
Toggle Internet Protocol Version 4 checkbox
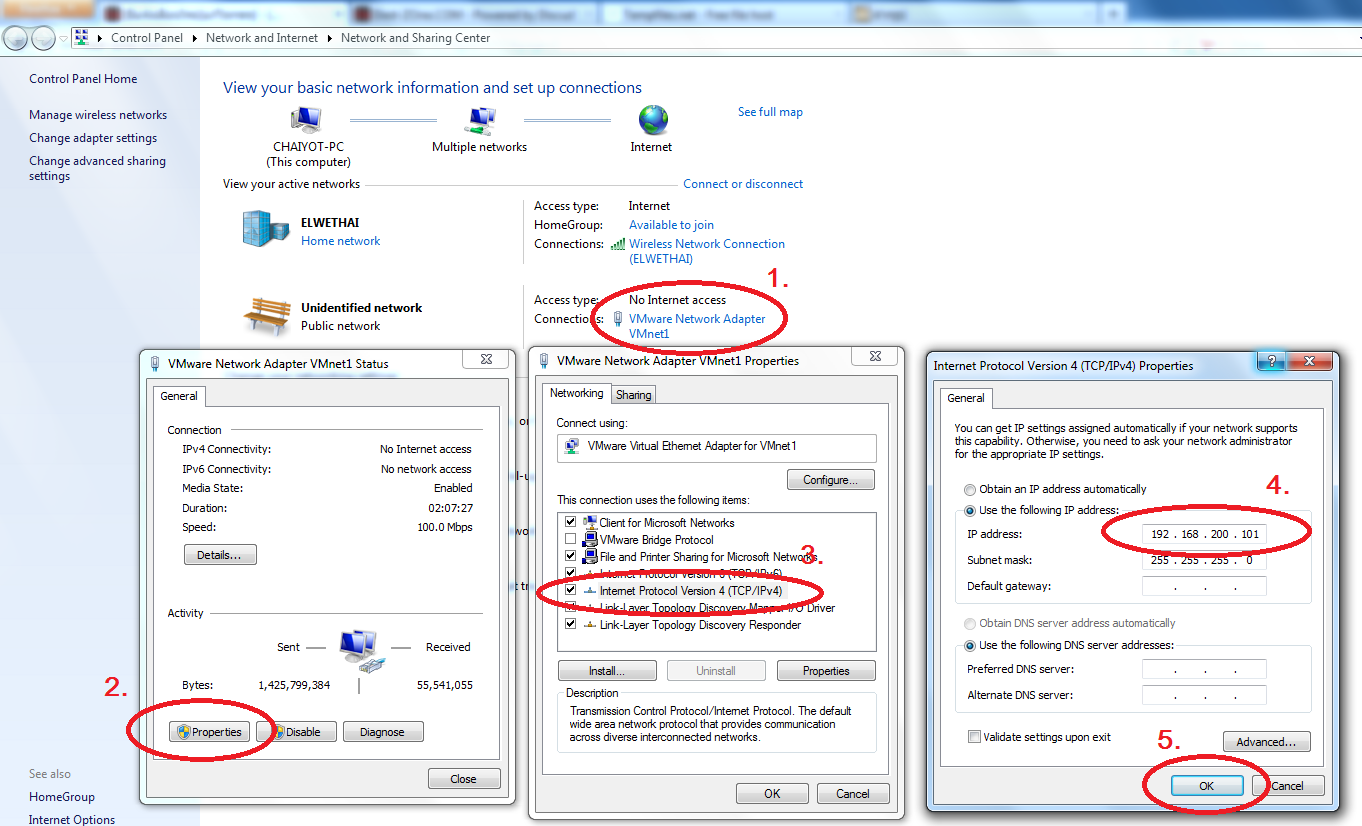[571, 591]
